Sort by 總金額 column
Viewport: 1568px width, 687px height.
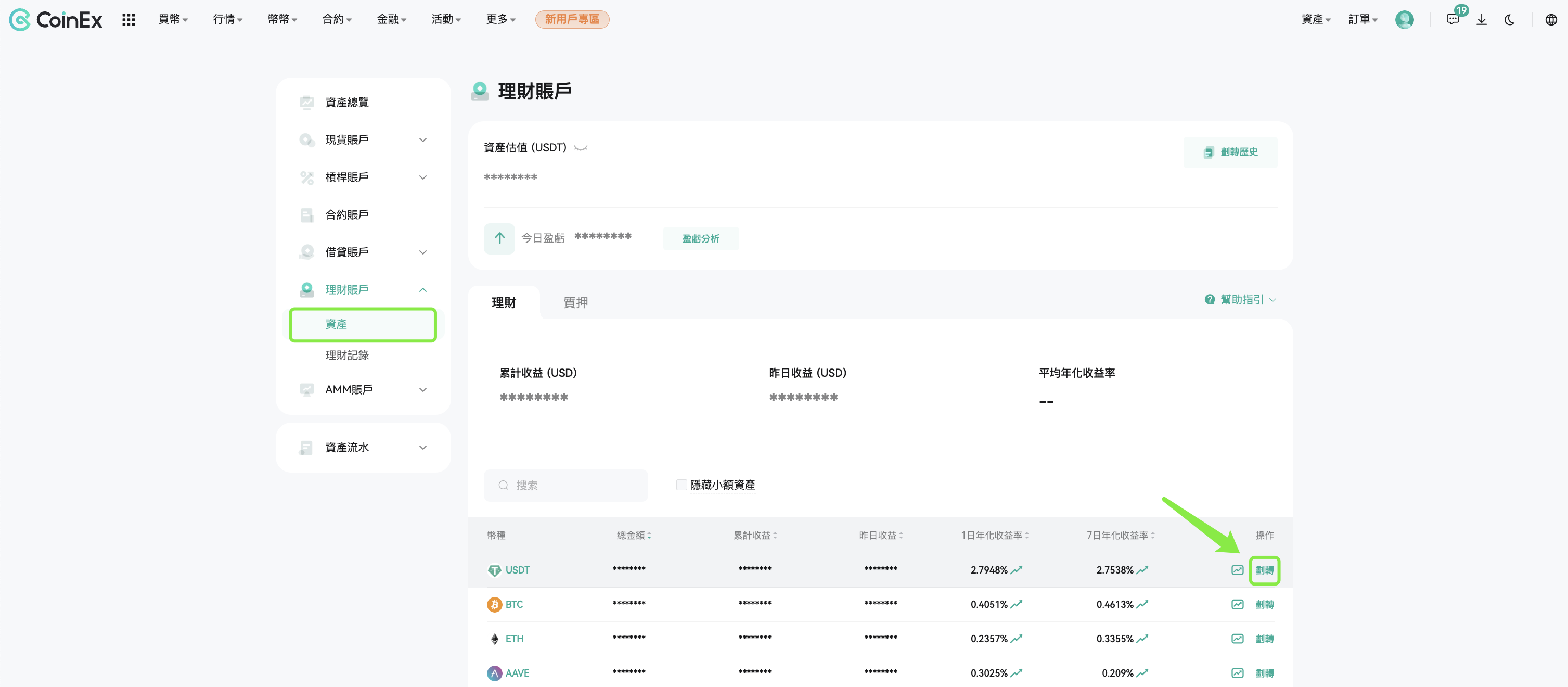[634, 536]
